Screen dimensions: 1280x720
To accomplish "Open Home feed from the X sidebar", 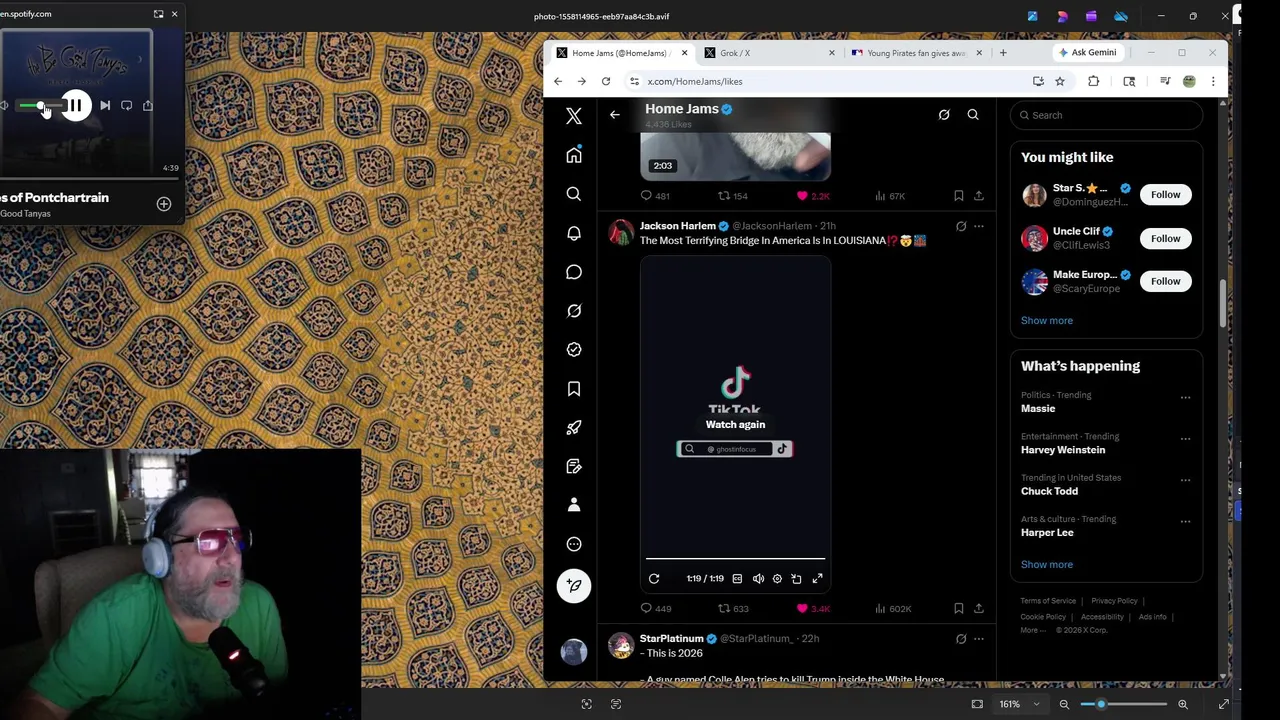I will point(574,155).
